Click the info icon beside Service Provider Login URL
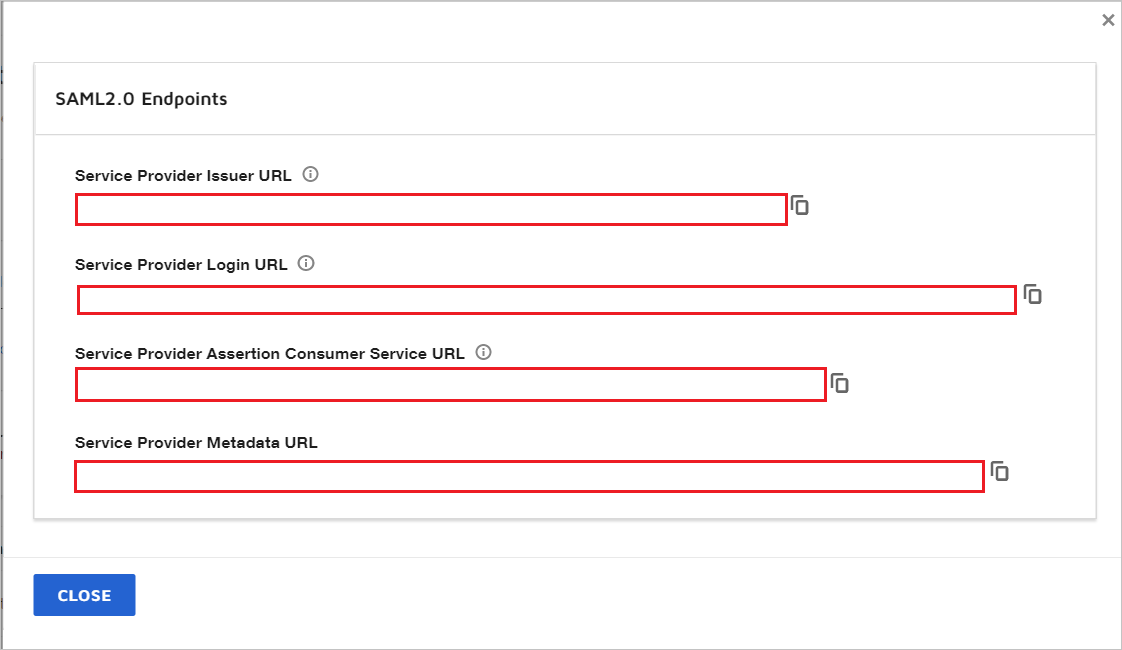1122x650 pixels. coord(306,263)
